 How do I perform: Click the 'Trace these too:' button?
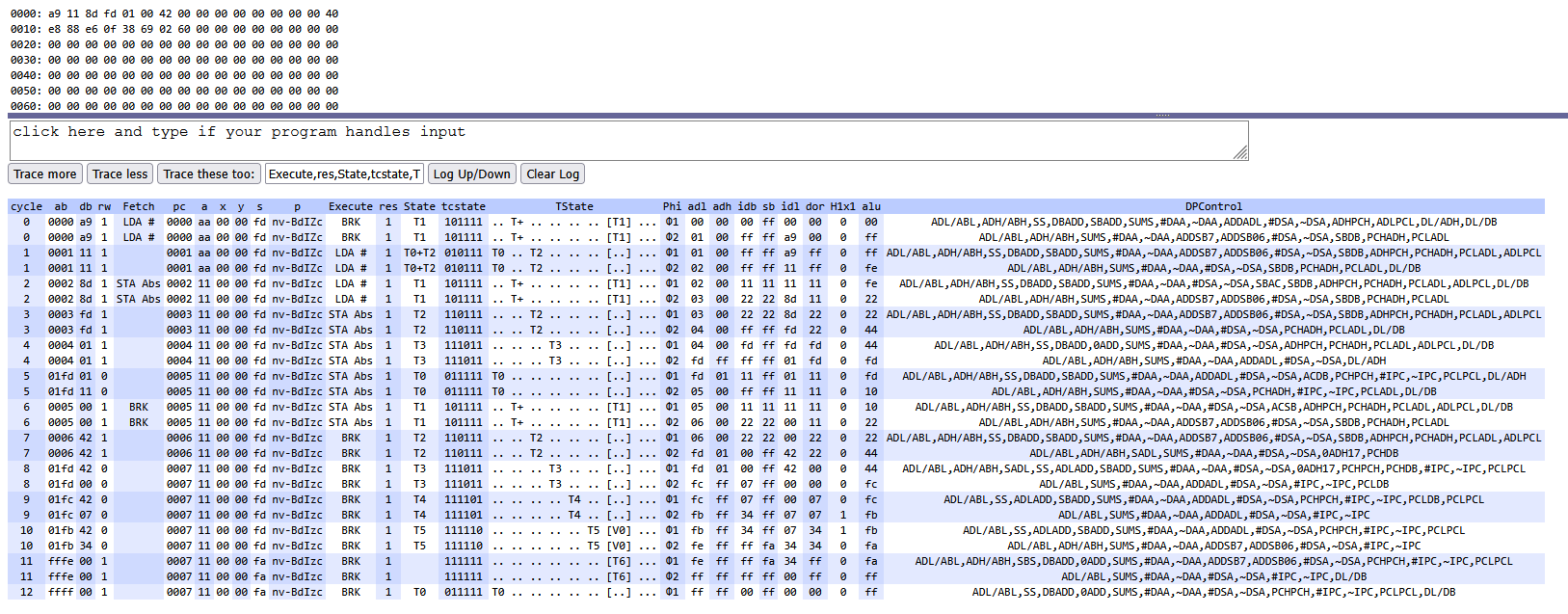[209, 174]
